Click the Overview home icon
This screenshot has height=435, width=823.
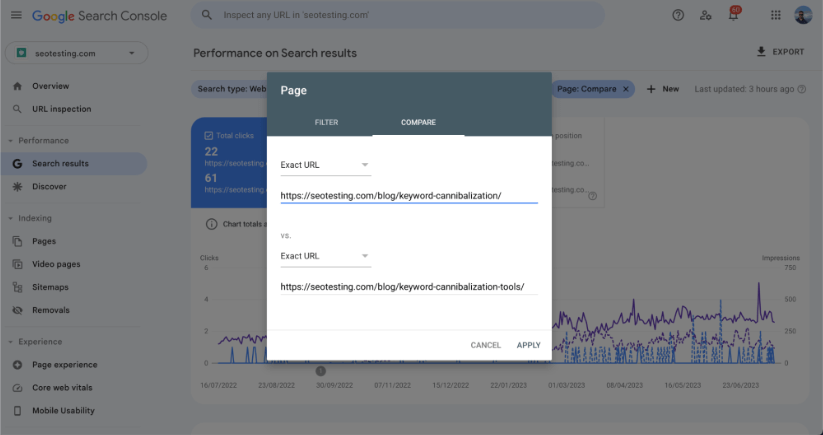tap(17, 86)
